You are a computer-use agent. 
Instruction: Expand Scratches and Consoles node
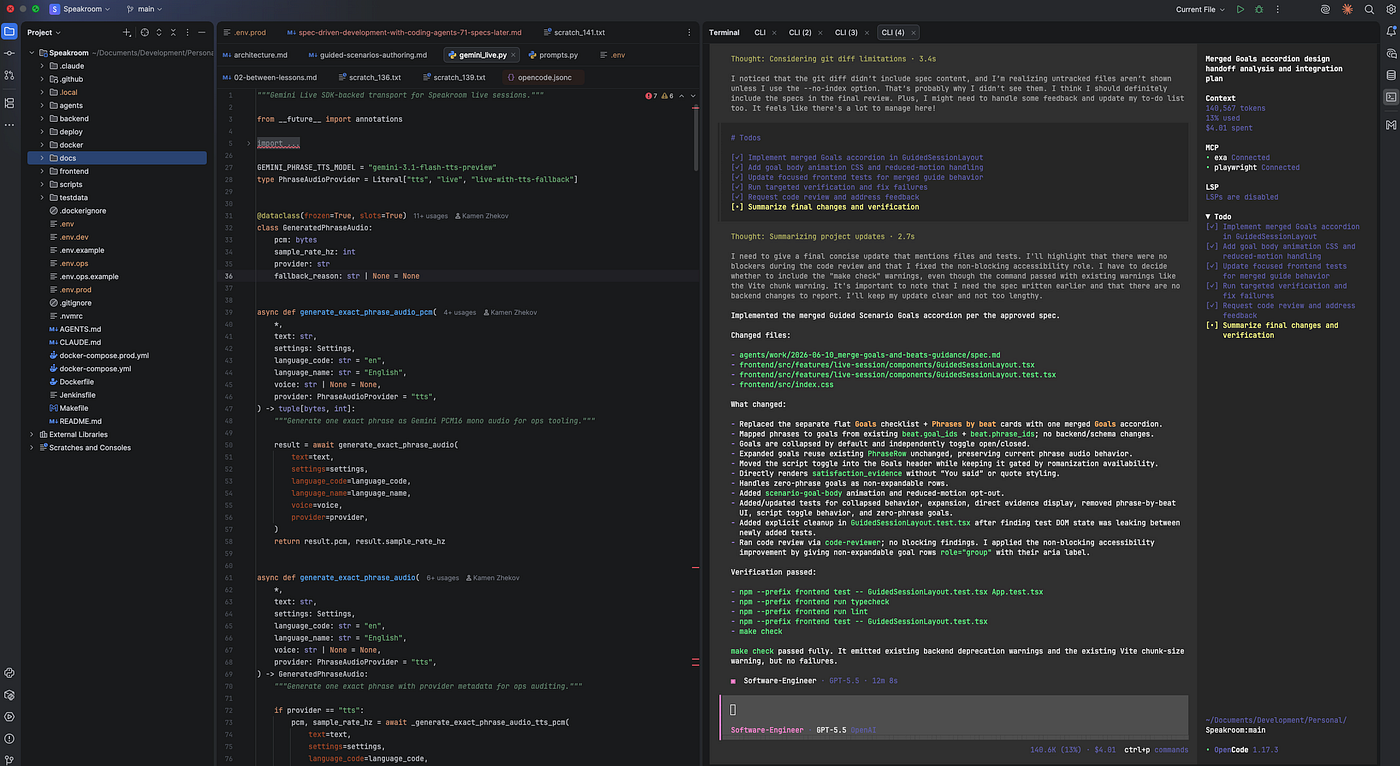pyautogui.click(x=31, y=447)
